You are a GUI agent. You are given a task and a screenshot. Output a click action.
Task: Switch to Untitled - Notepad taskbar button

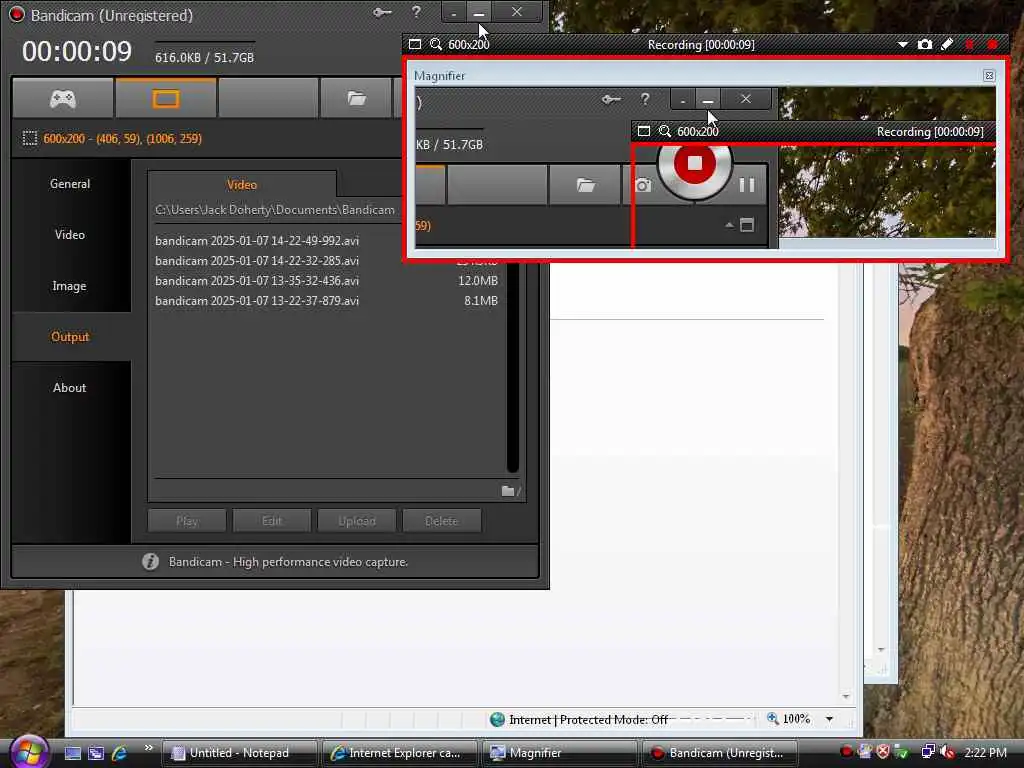point(239,753)
